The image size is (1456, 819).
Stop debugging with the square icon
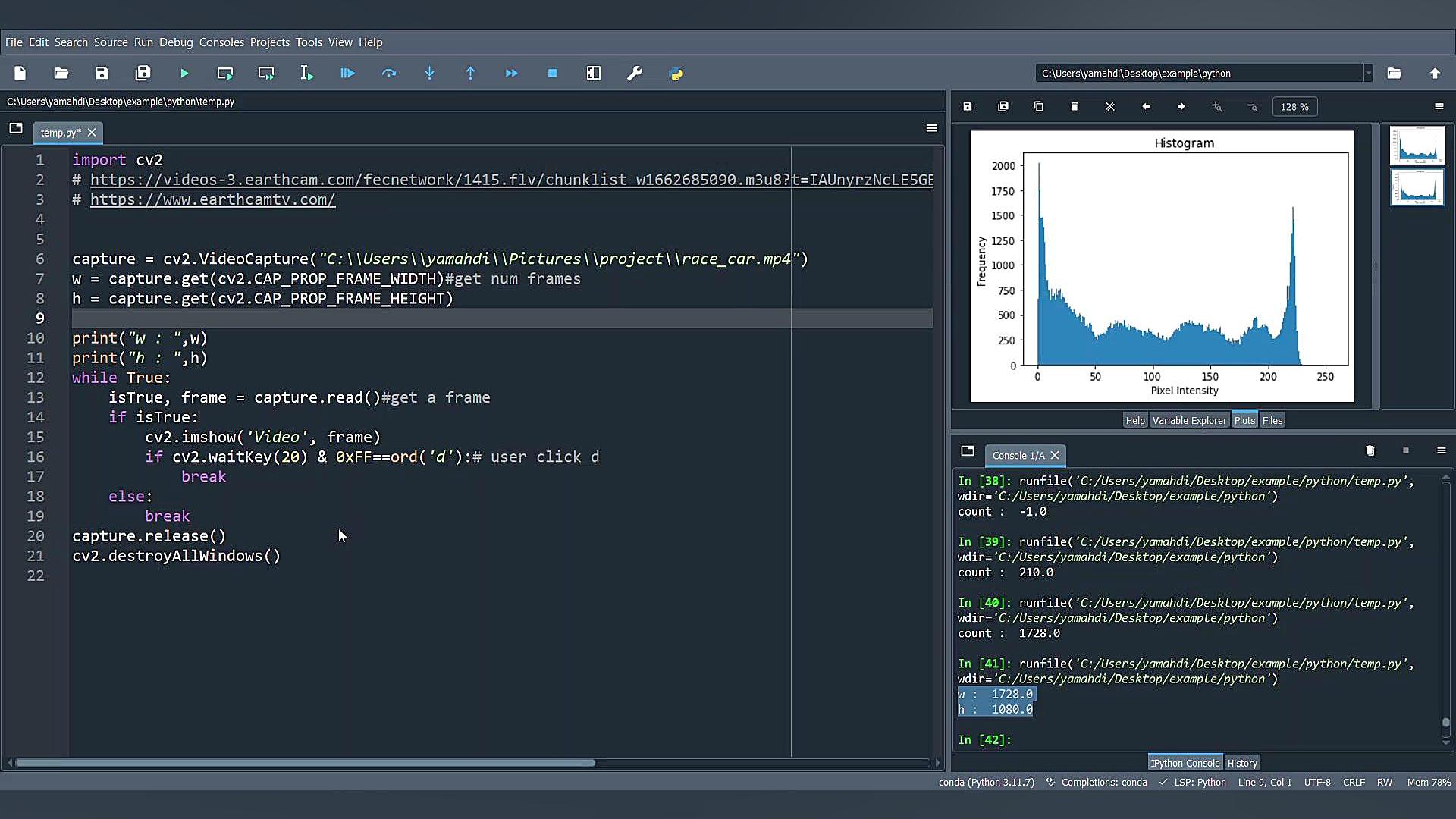tap(552, 74)
